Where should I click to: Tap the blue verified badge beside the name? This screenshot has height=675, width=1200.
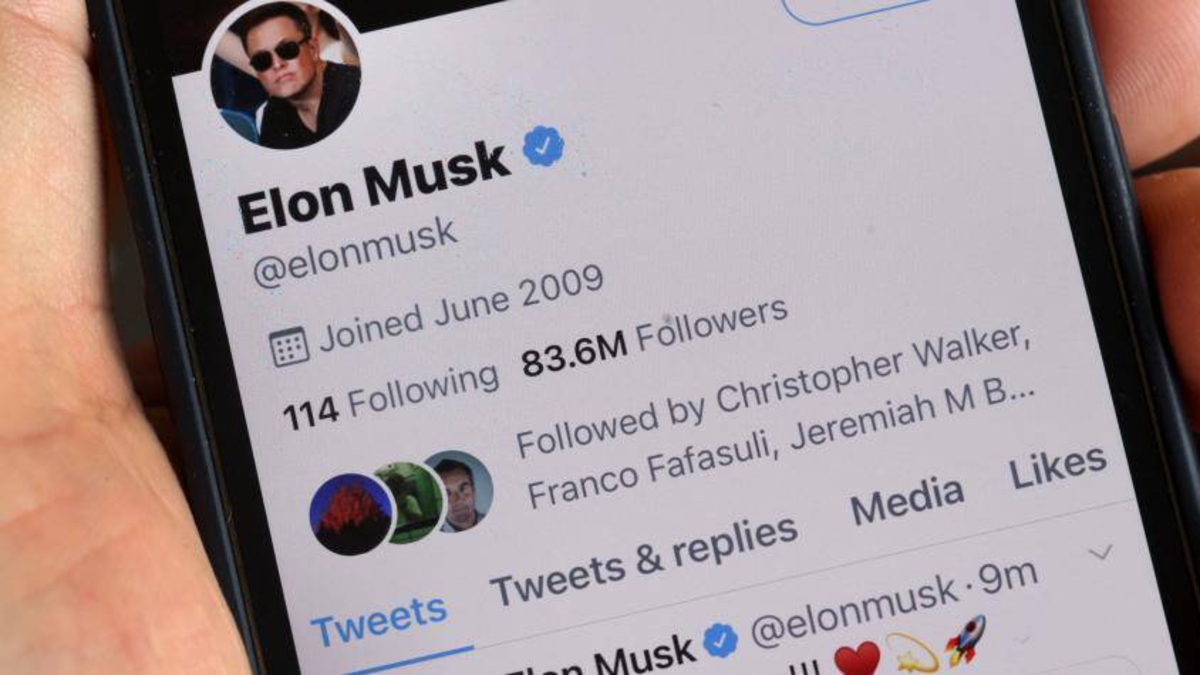[x=543, y=146]
